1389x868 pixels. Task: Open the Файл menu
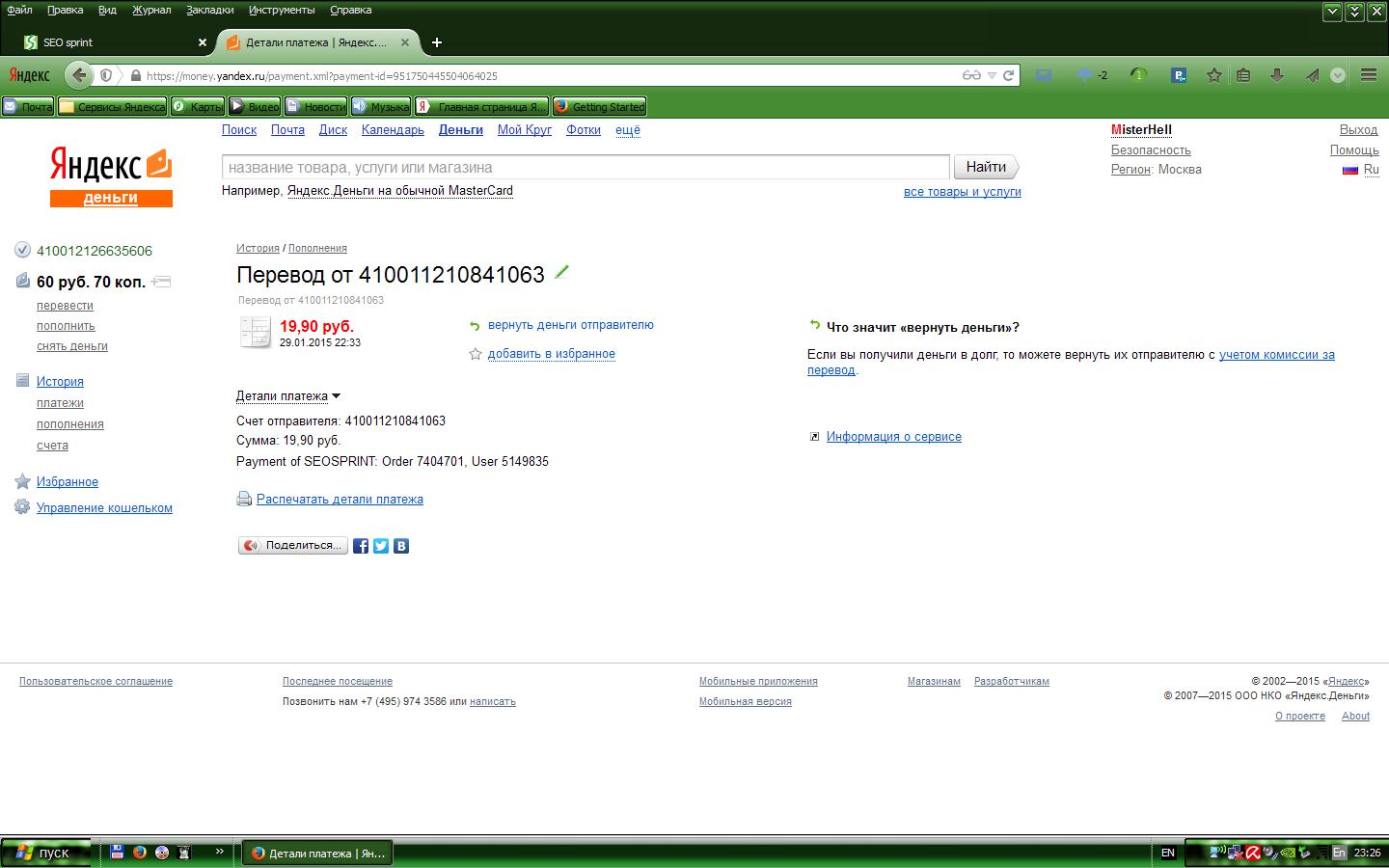(x=19, y=10)
